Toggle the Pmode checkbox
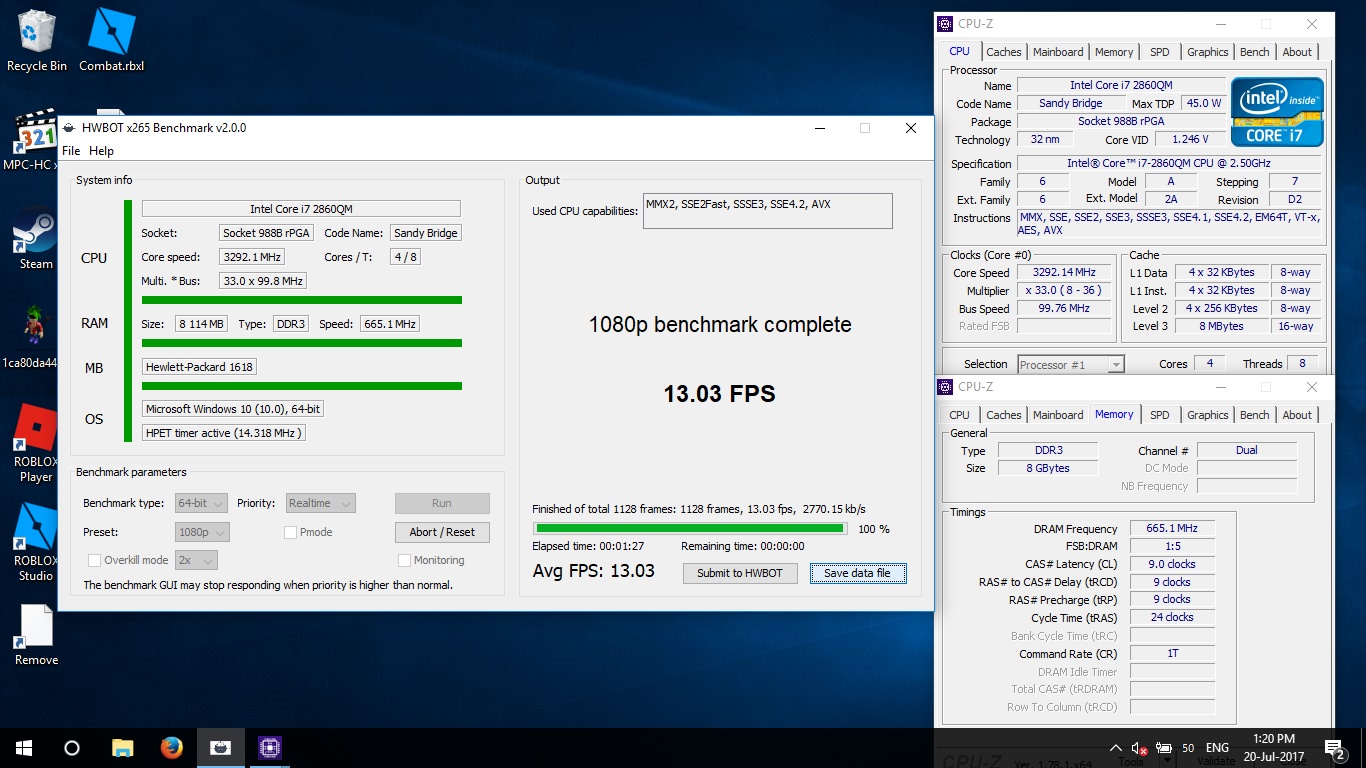Image resolution: width=1366 pixels, height=768 pixels. click(x=290, y=532)
